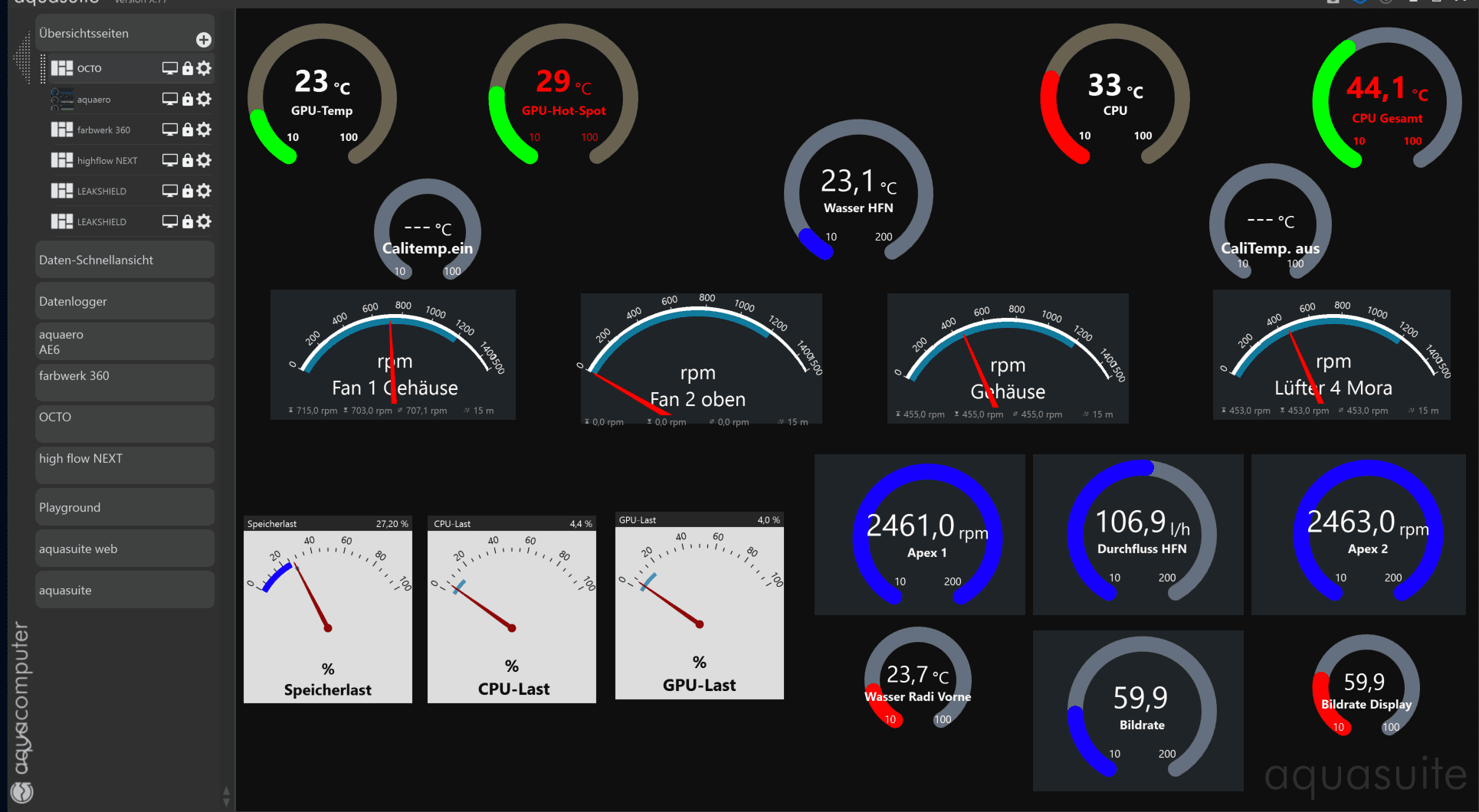Viewport: 1479px width, 812px height.
Task: Toggle the lock on farbwerk 360 overview page
Action: click(x=188, y=129)
